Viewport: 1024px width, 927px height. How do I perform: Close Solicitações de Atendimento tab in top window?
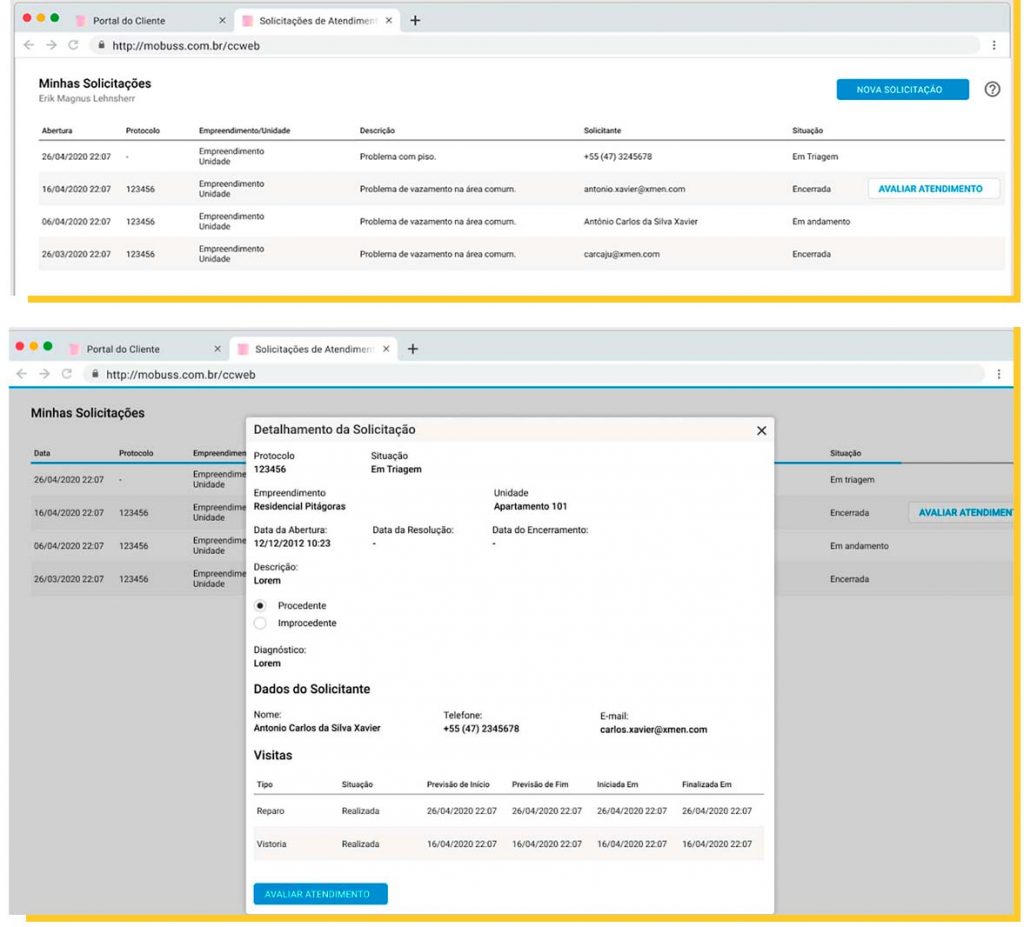[389, 21]
